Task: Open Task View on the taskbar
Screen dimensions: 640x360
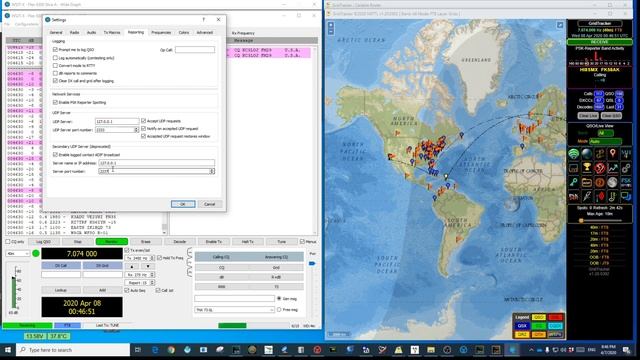Action: coord(138,350)
